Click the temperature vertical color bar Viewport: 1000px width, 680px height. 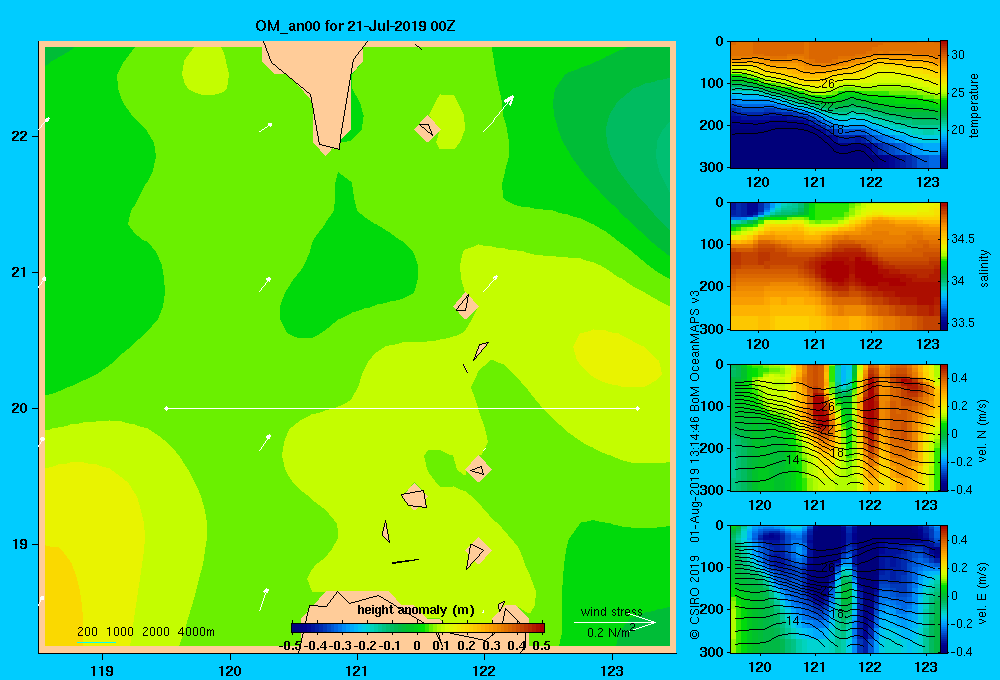[x=944, y=105]
